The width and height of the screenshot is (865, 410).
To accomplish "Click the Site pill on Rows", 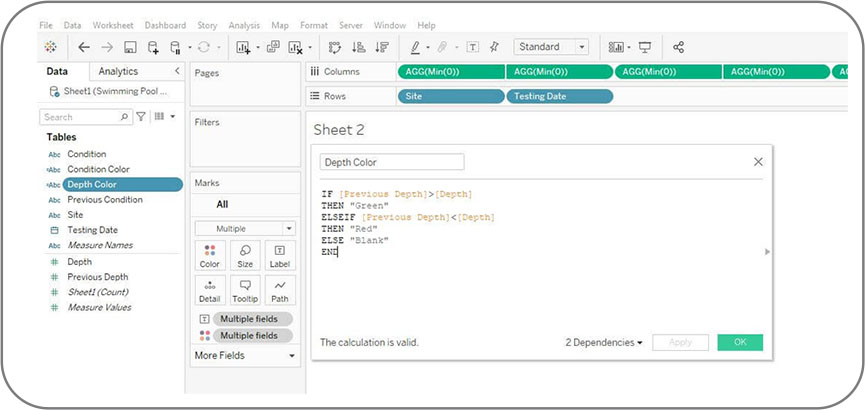I will [x=451, y=96].
